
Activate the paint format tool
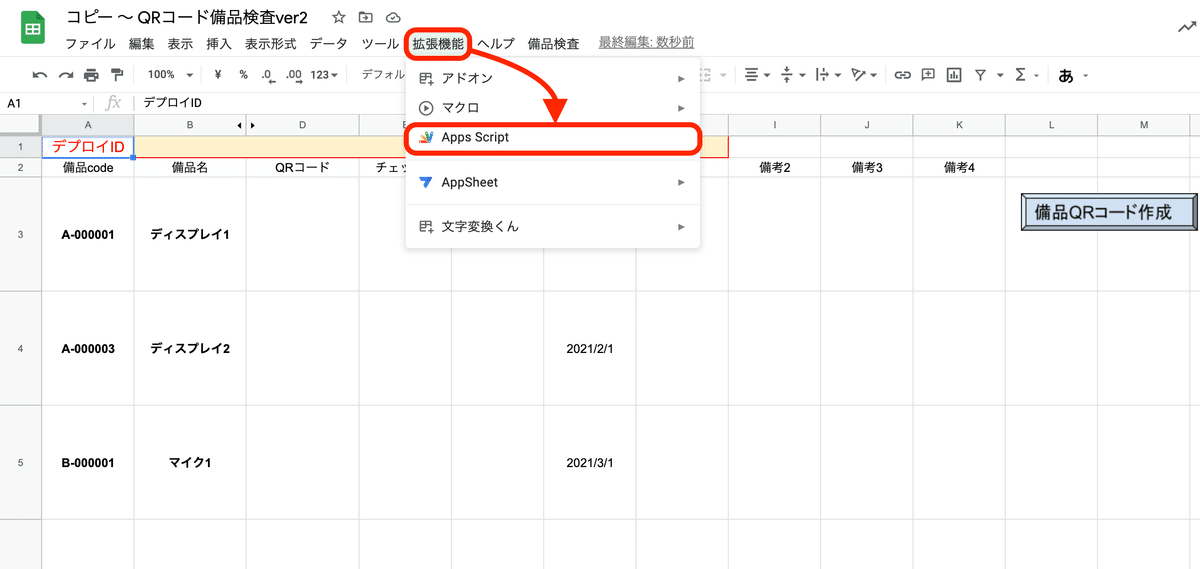click(117, 75)
